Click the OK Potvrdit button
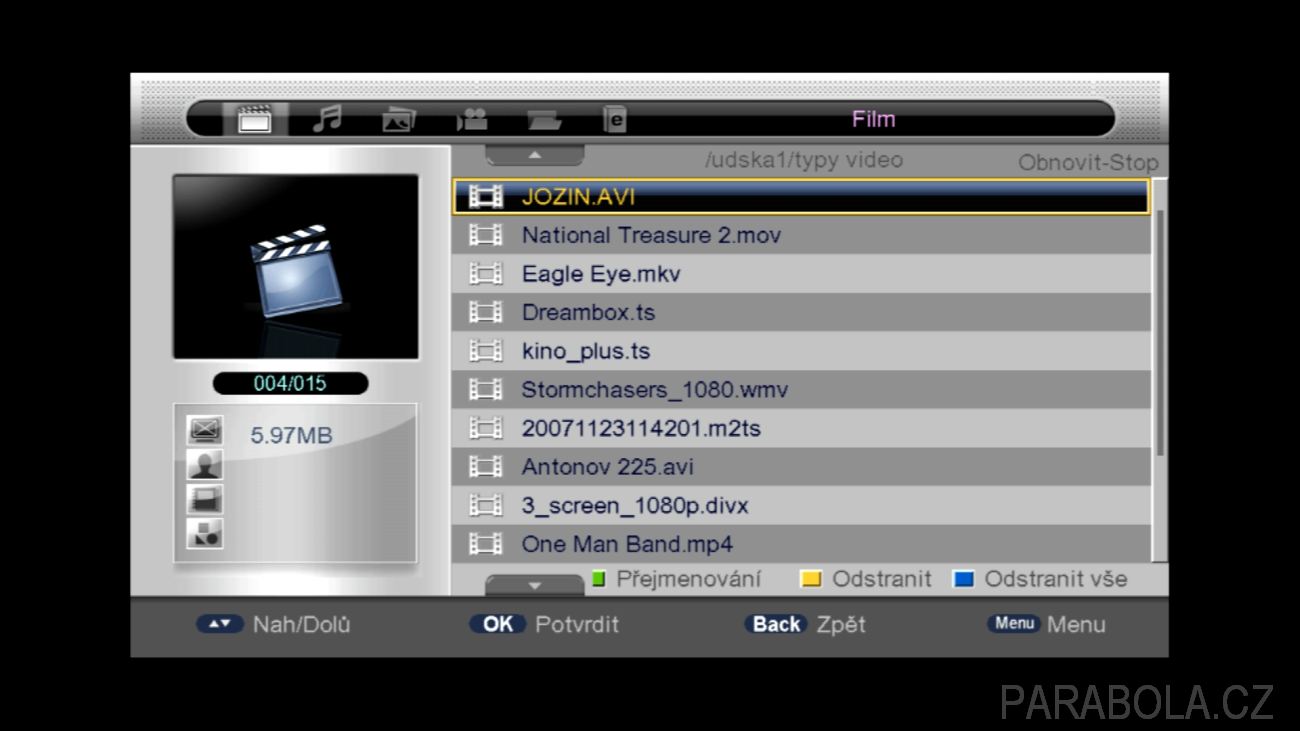1300x731 pixels. (x=544, y=624)
